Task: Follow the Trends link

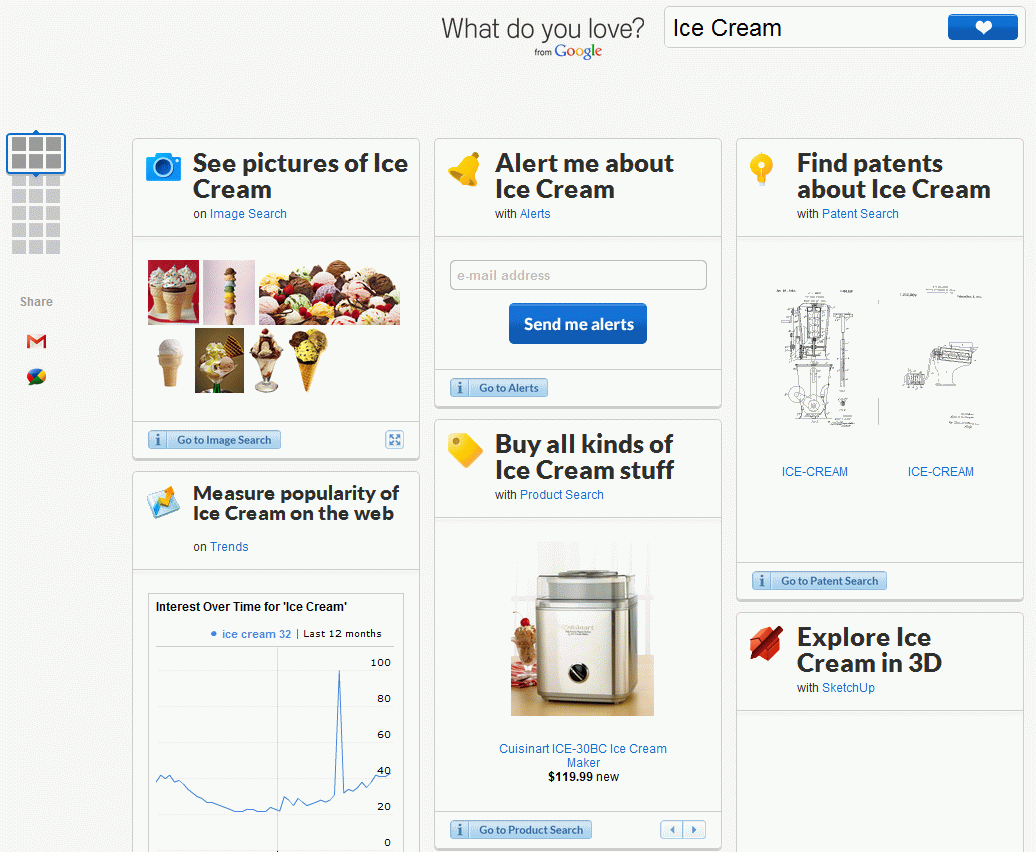Action: (x=229, y=547)
